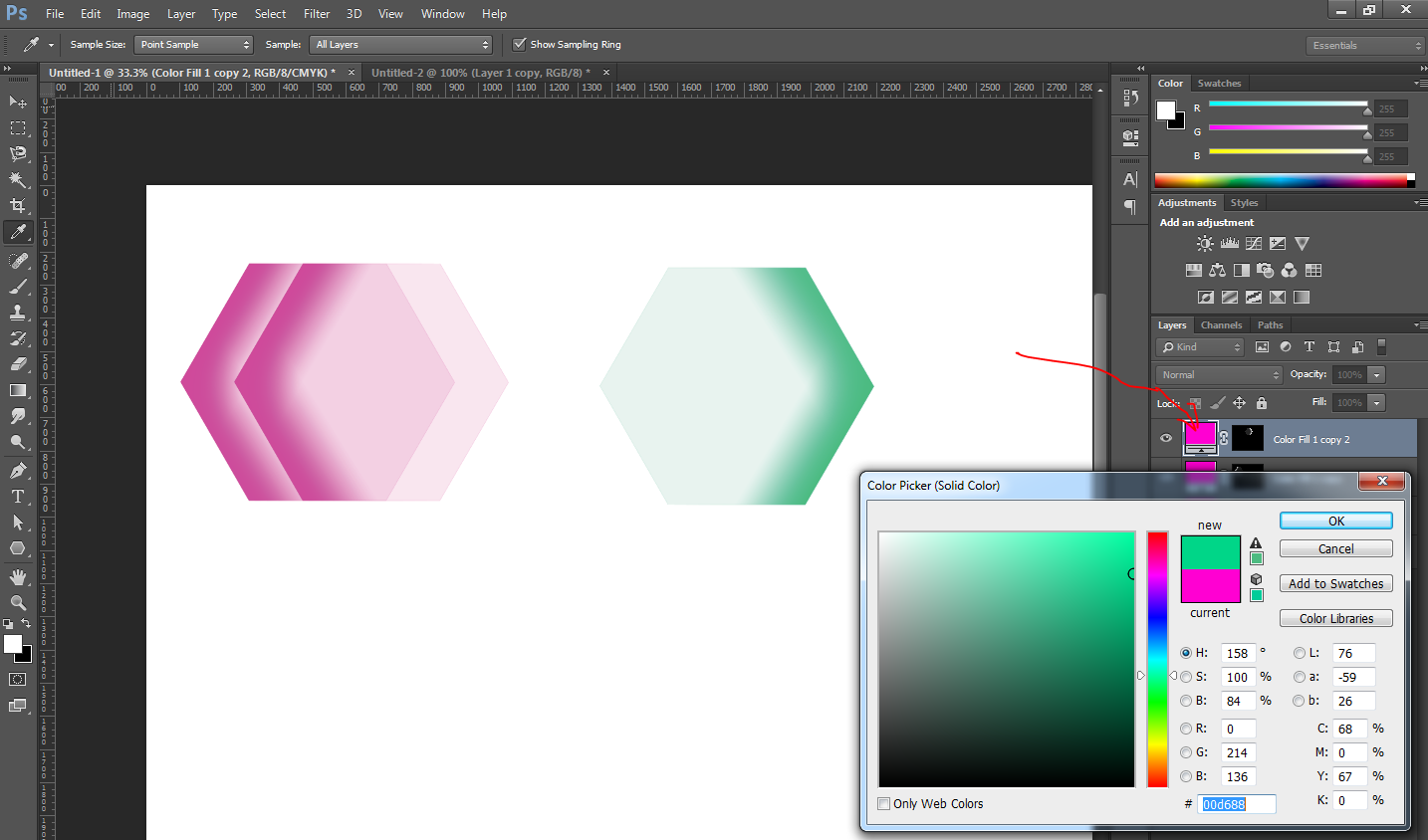Add a Photo Filter adjustment
The width and height of the screenshot is (1428, 840).
(x=1265, y=270)
